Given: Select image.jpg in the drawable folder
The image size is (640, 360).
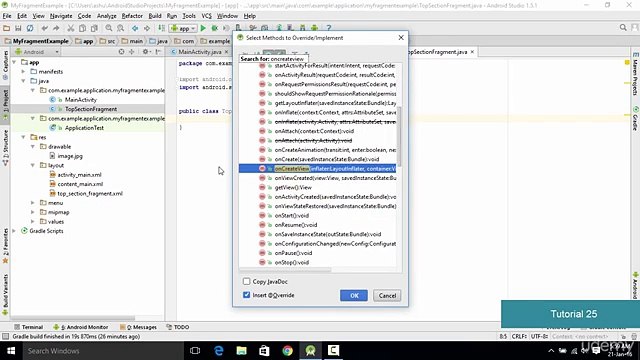Looking at the screenshot, I should coord(66,156).
